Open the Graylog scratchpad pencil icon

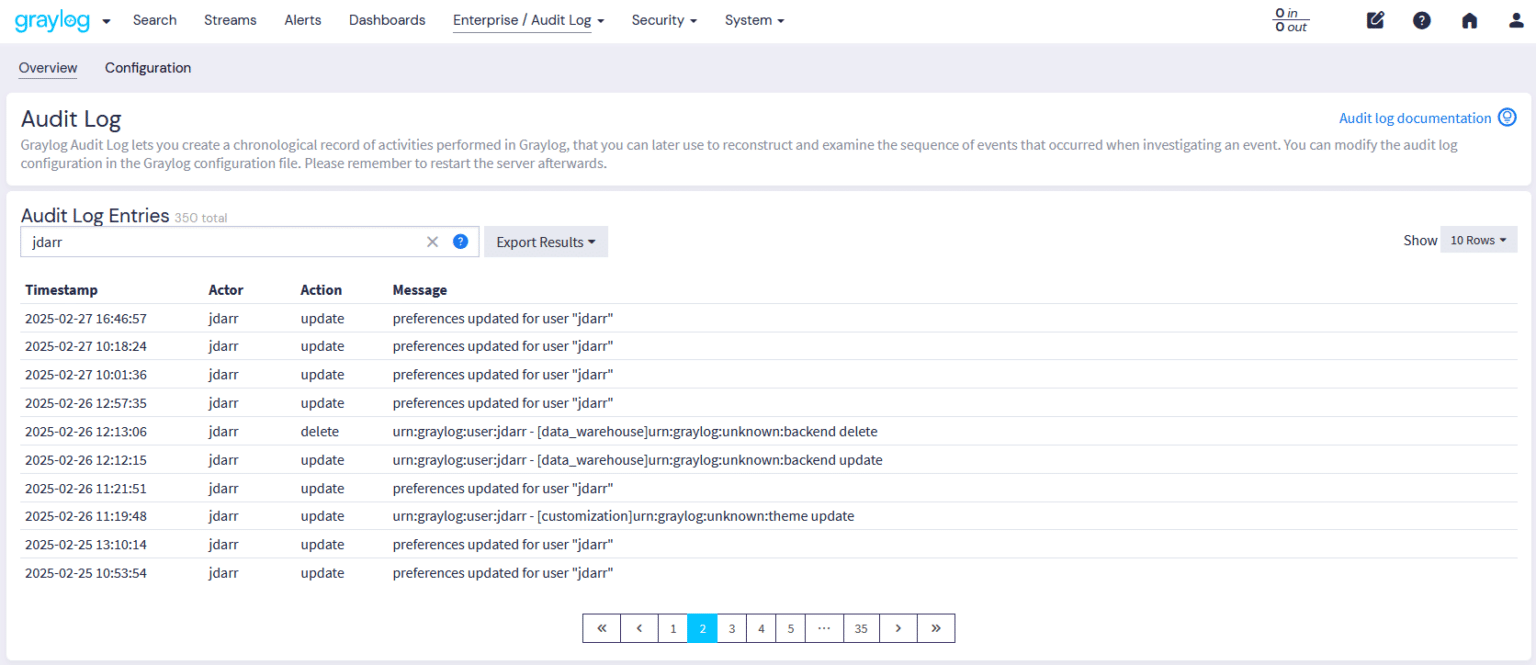[1375, 19]
